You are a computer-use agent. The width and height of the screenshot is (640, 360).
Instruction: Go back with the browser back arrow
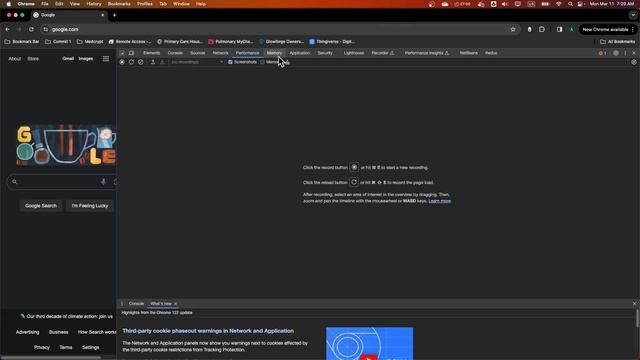point(7,29)
